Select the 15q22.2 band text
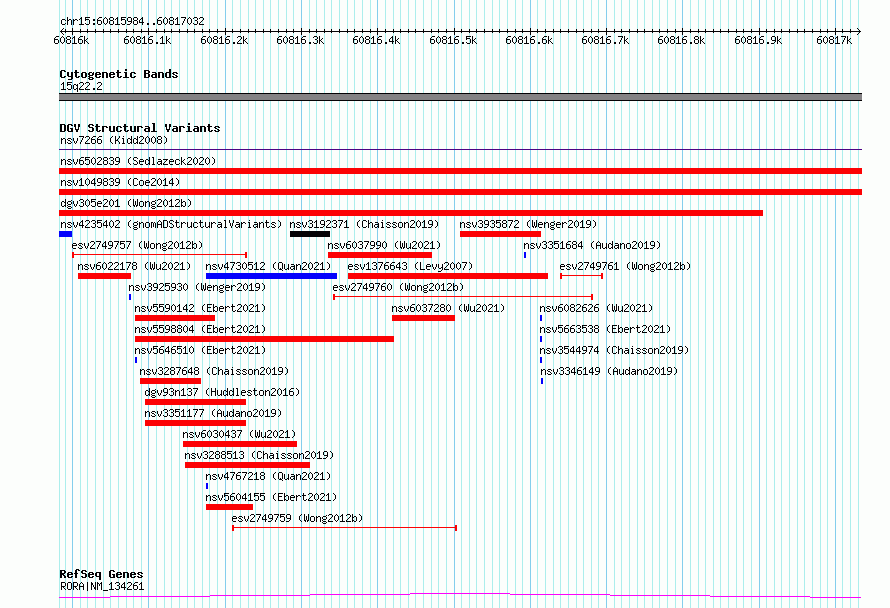This screenshot has height=608, width=890. 81,86
